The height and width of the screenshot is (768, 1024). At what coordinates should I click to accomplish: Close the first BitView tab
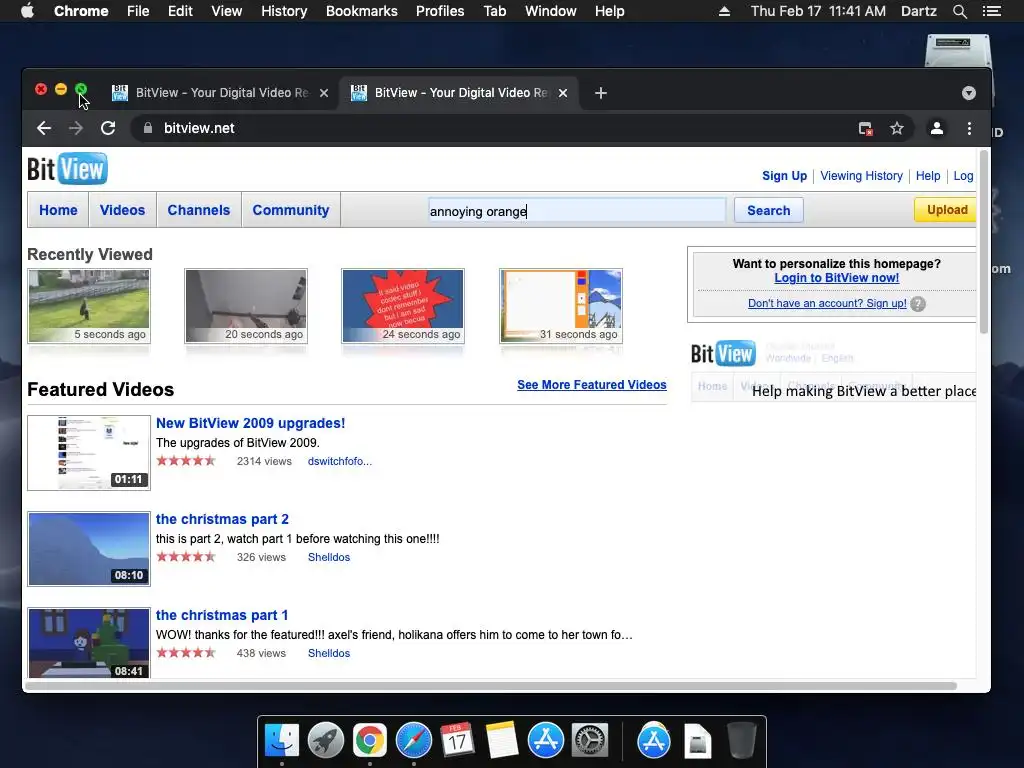(324, 93)
